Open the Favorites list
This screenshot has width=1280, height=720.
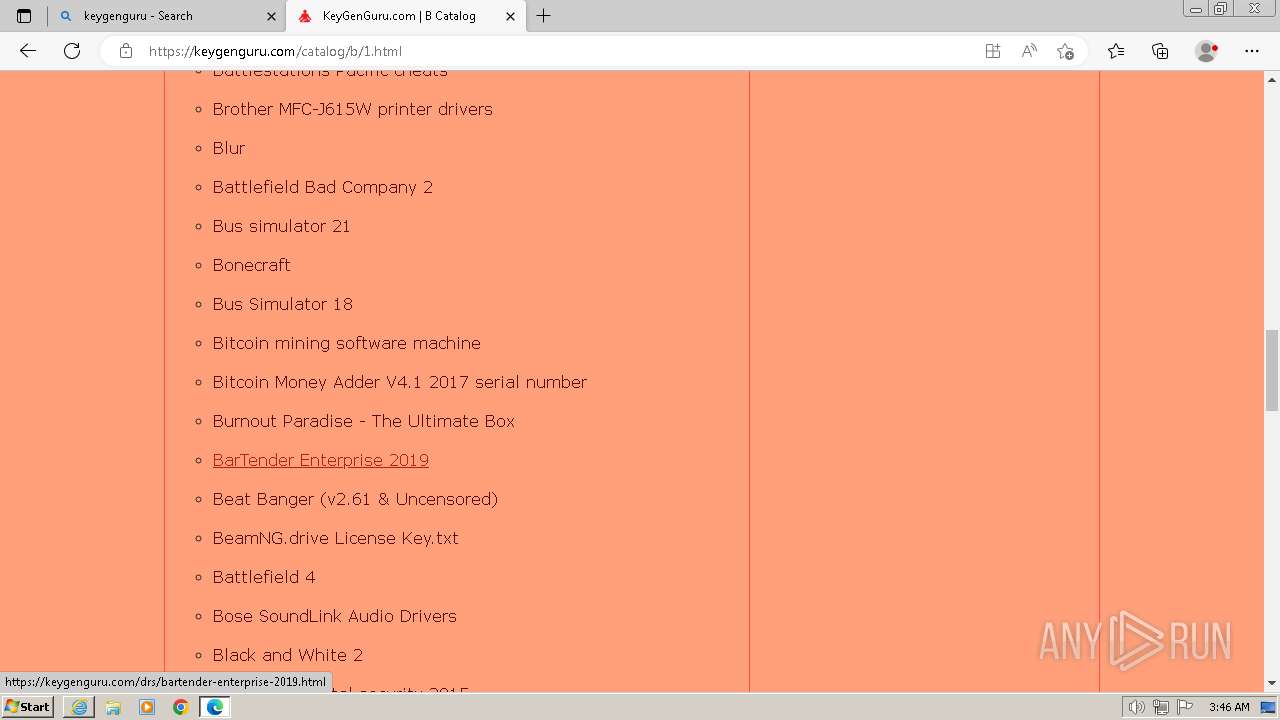tap(1116, 51)
